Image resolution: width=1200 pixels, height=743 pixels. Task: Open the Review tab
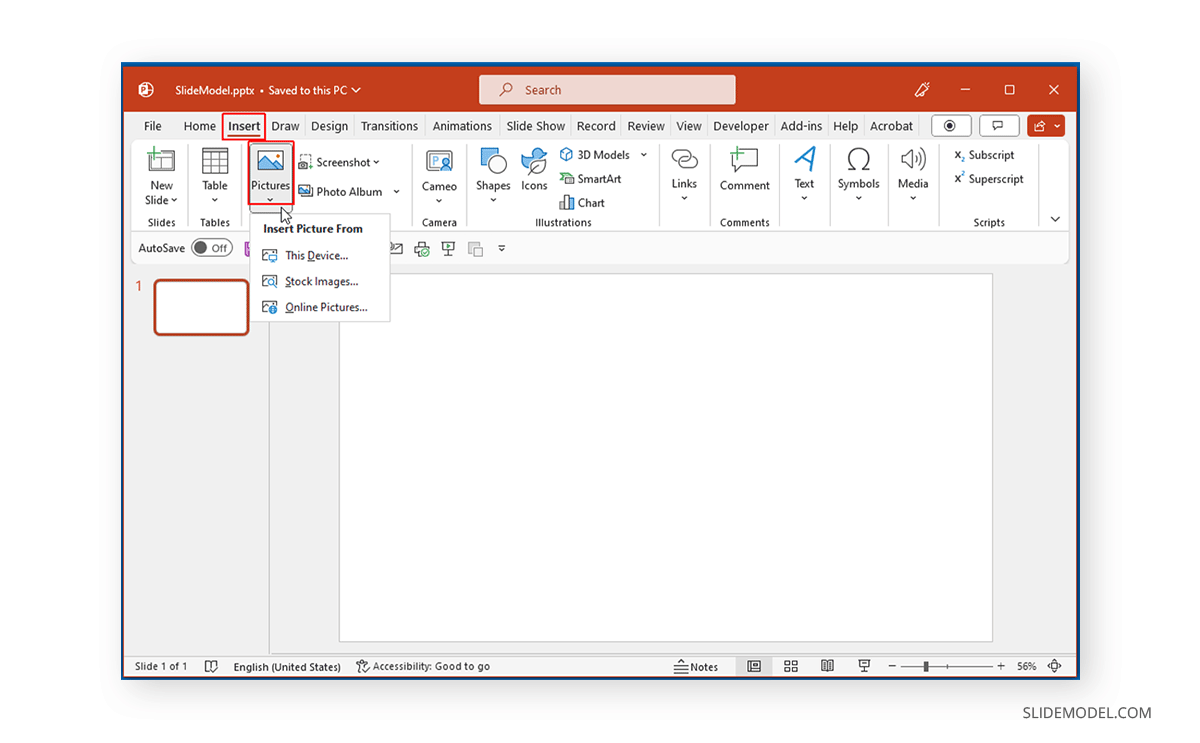pyautogui.click(x=645, y=125)
